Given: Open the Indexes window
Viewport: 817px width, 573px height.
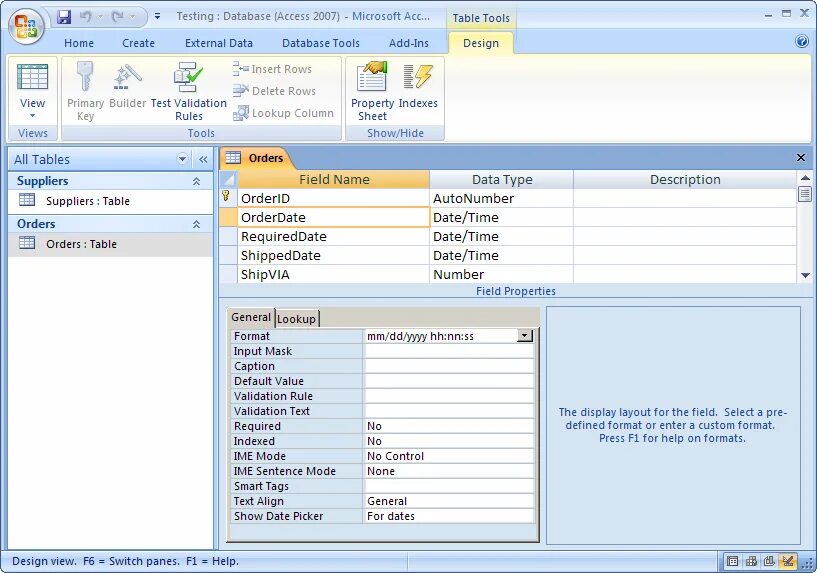Looking at the screenshot, I should (x=418, y=85).
